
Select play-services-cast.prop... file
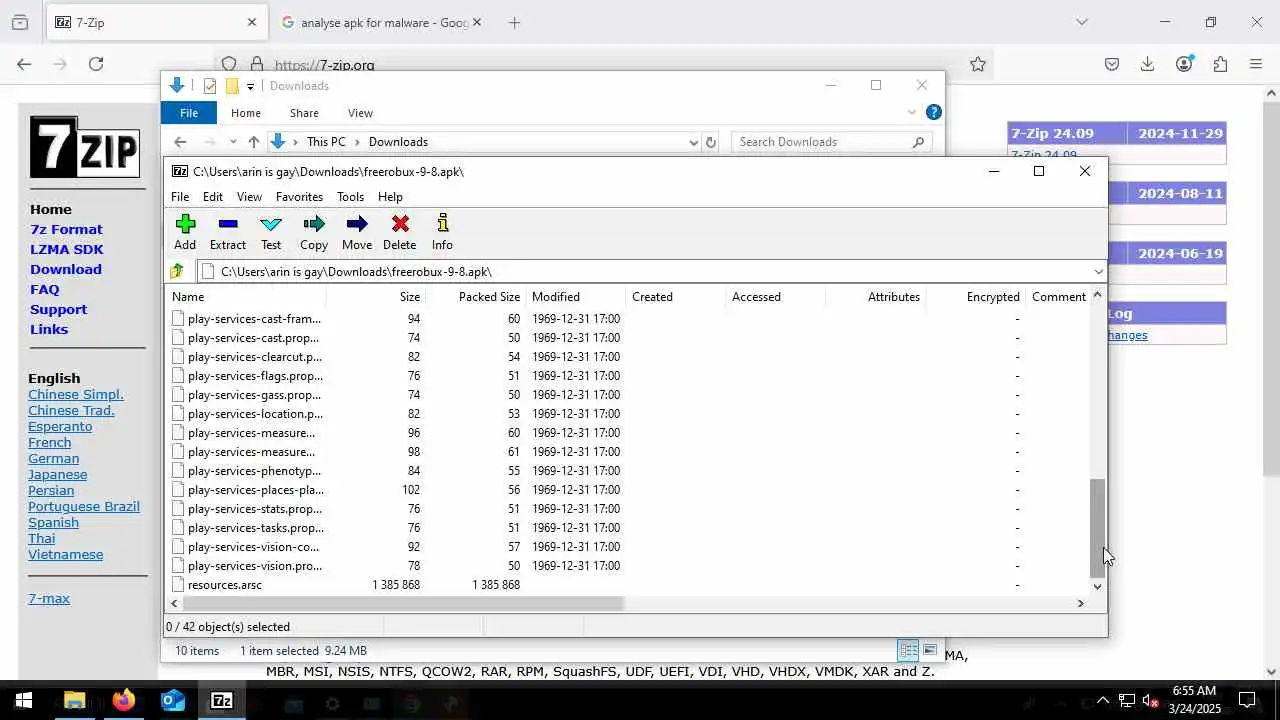point(254,338)
